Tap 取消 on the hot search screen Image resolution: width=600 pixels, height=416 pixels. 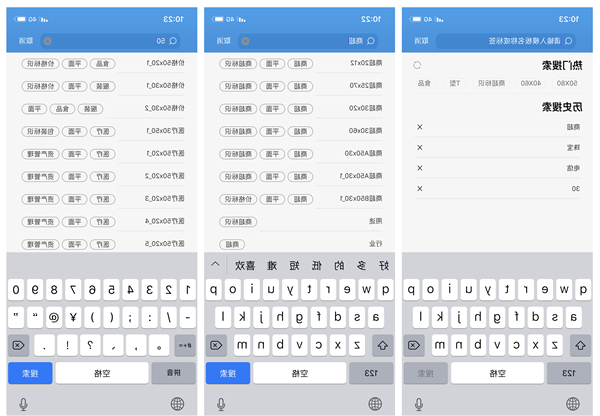[421, 41]
